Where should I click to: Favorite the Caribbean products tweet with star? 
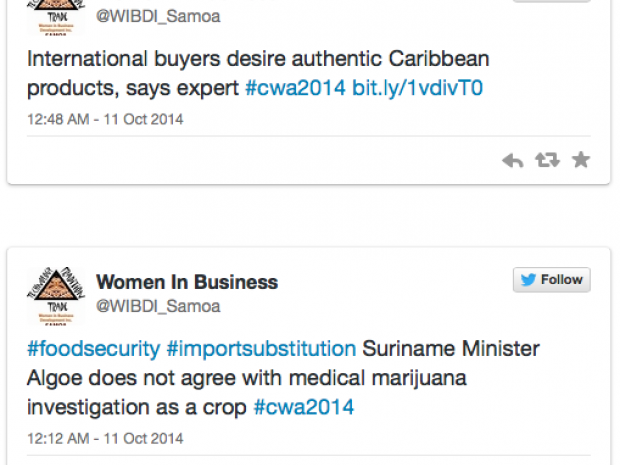click(580, 160)
